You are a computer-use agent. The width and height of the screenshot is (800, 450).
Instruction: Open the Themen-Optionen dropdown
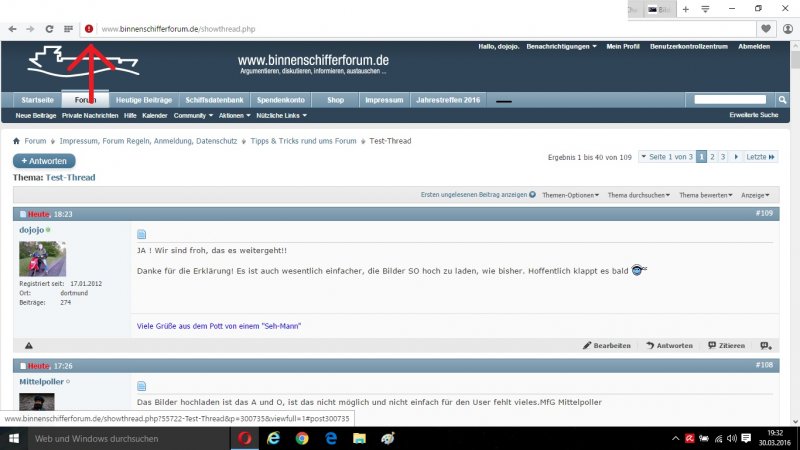pos(570,195)
